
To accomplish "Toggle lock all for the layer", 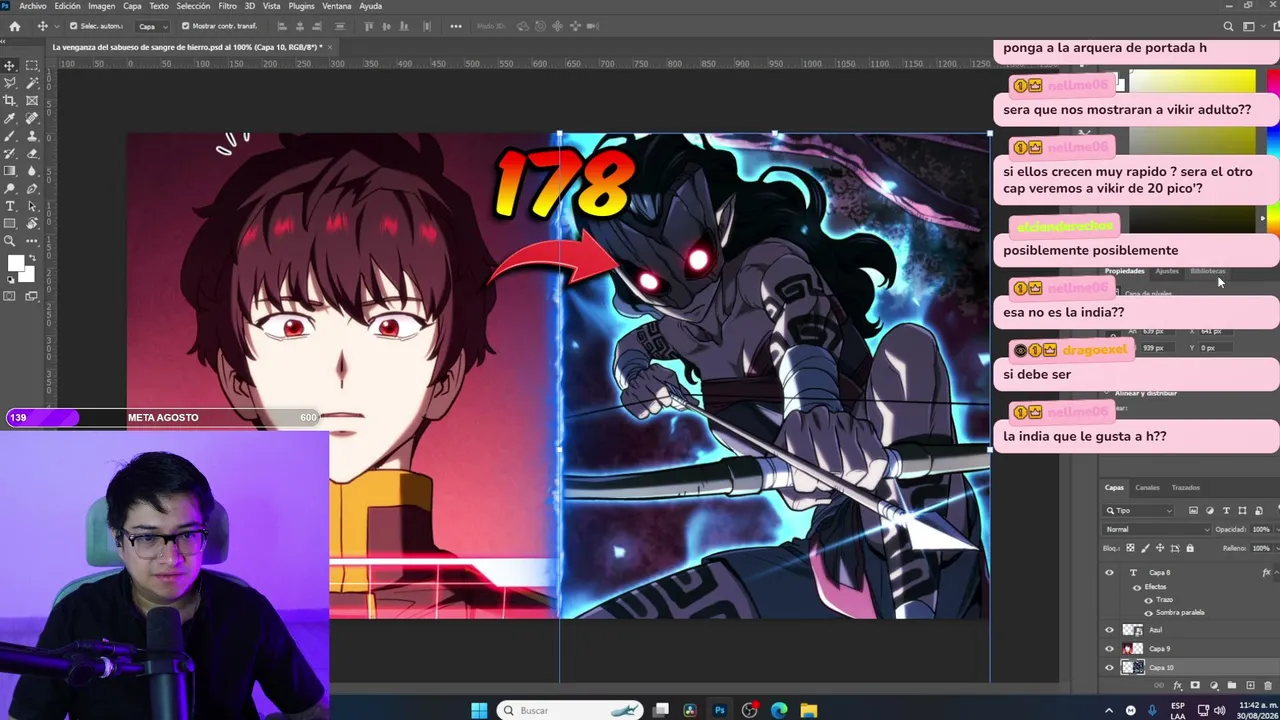I will pos(1190,548).
